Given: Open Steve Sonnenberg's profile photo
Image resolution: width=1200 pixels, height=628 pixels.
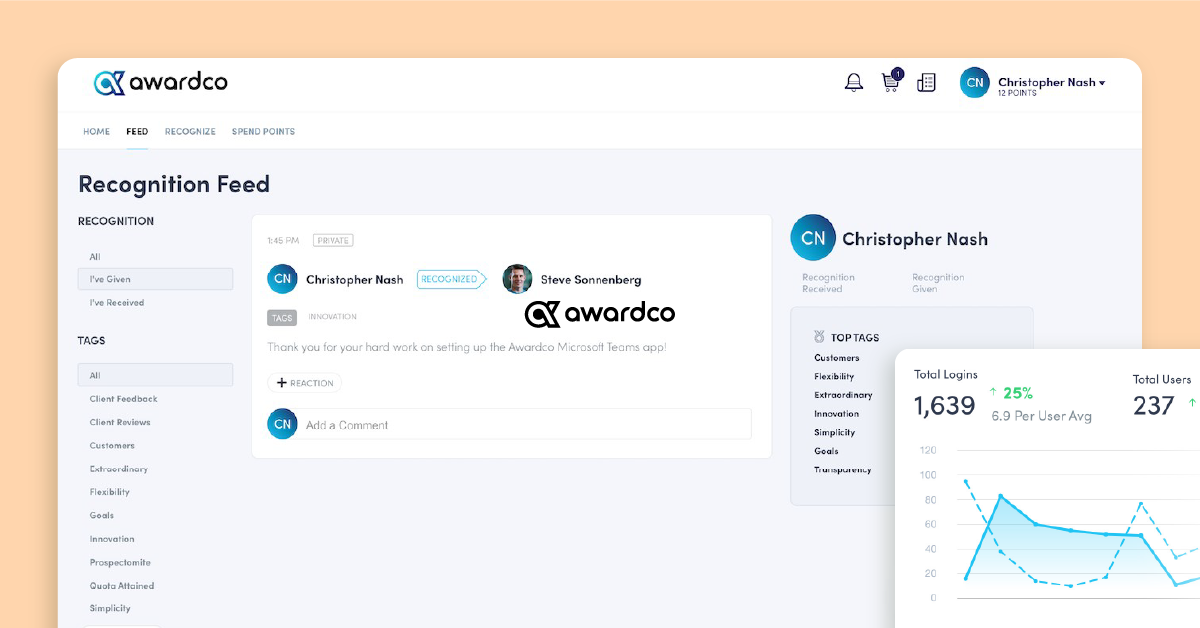Looking at the screenshot, I should click(x=517, y=279).
